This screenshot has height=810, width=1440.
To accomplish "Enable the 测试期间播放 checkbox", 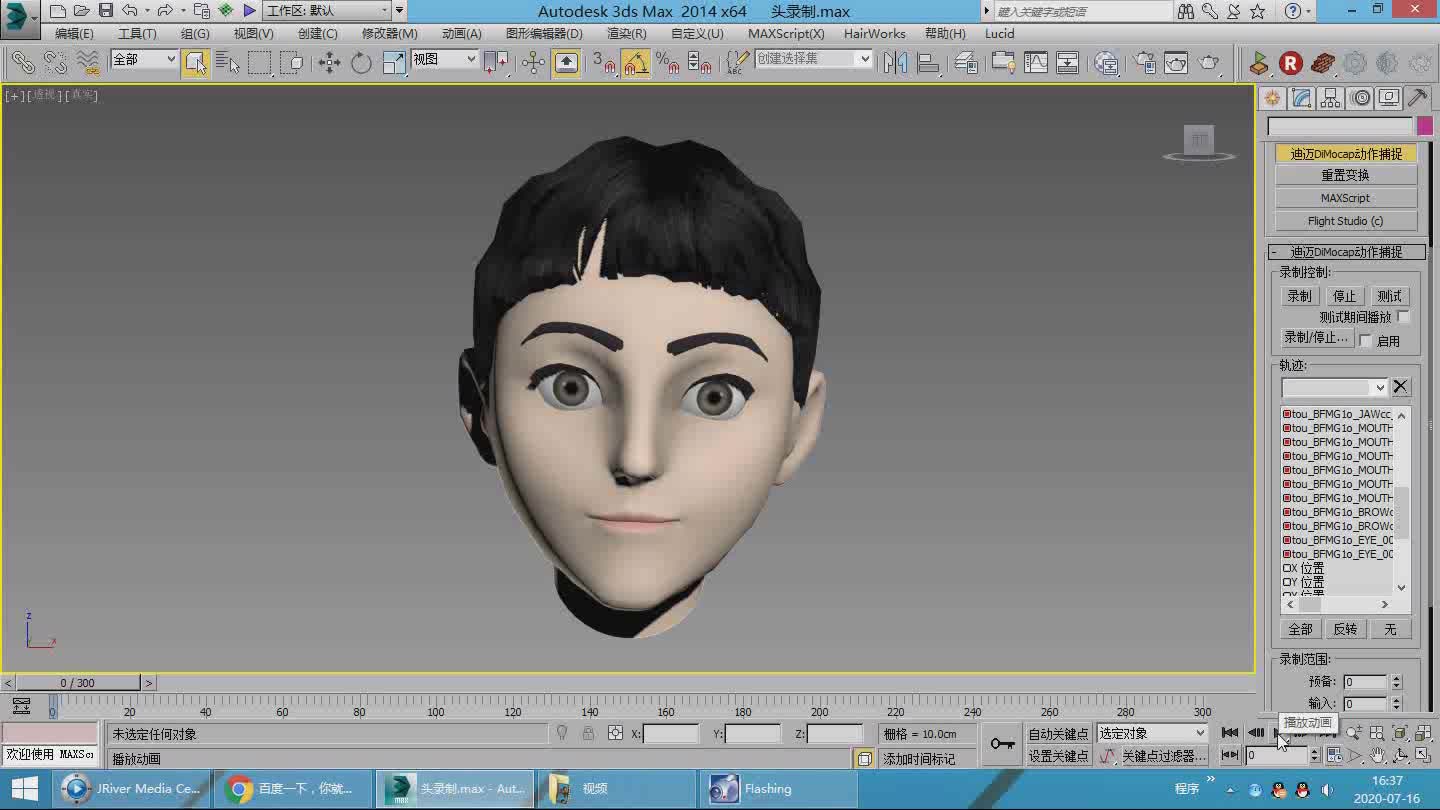I will click(1403, 317).
